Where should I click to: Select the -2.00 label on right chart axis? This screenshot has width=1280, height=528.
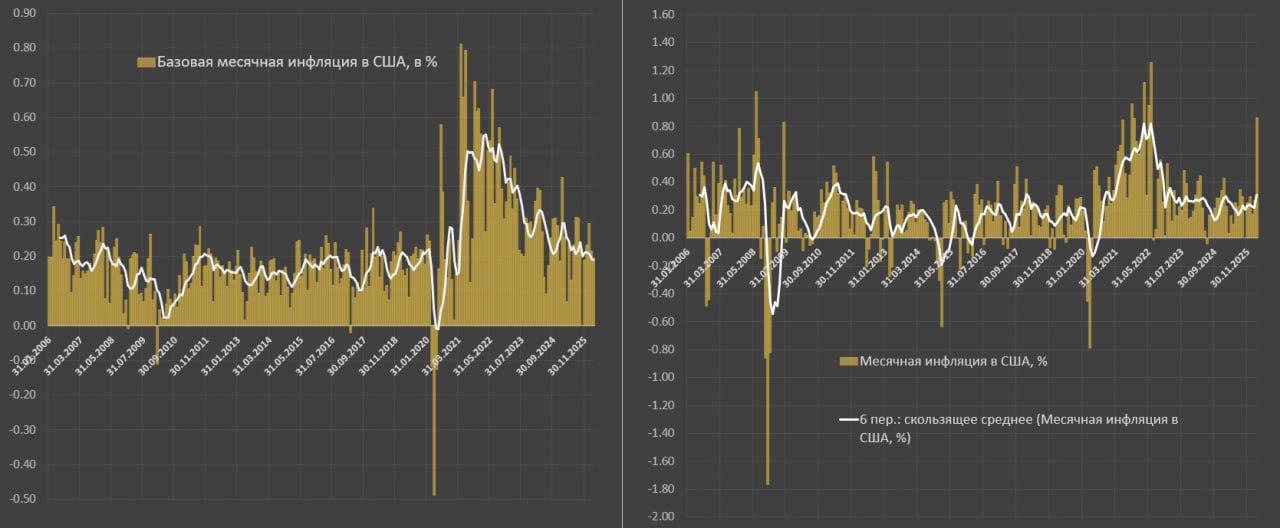pyautogui.click(x=661, y=517)
